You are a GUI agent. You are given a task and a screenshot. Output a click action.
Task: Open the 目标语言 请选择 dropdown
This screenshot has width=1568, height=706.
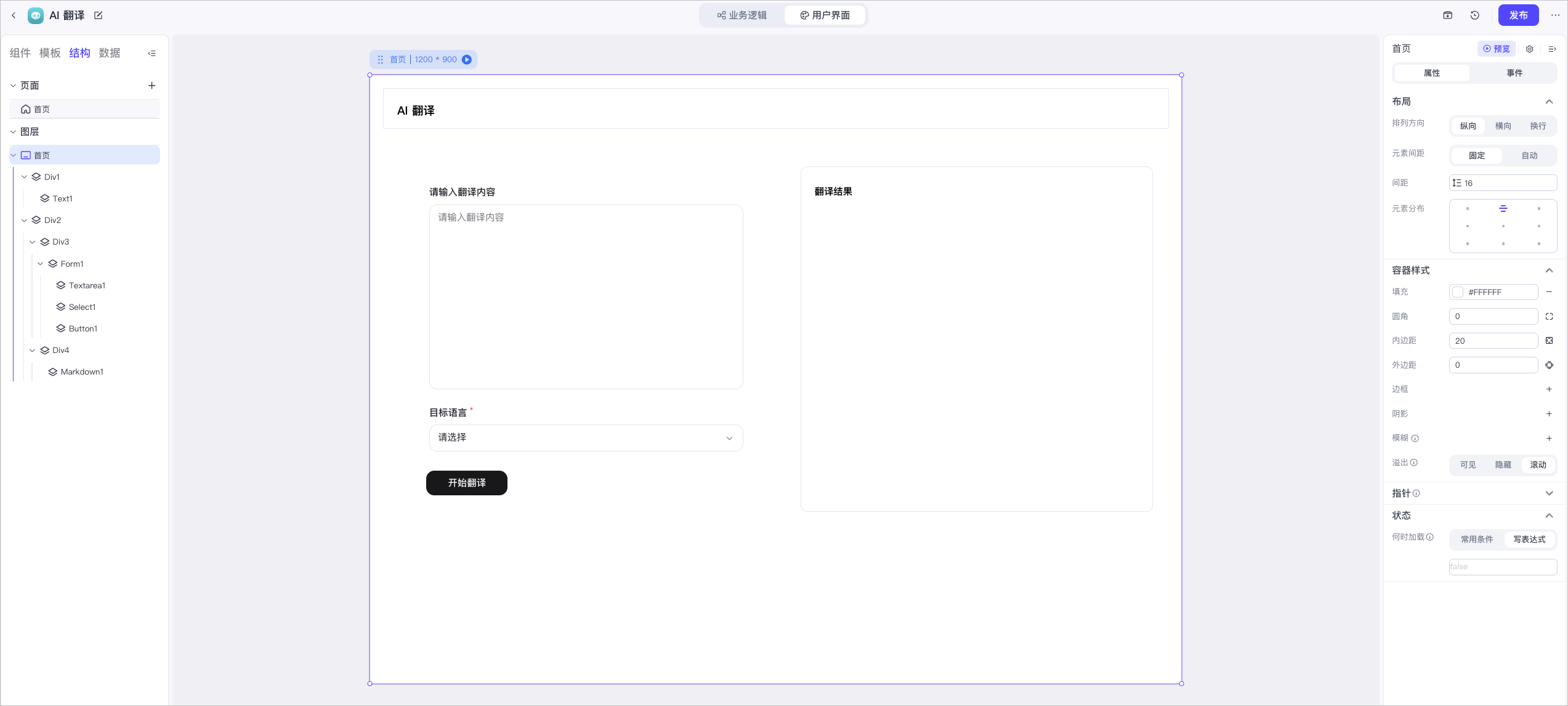[x=586, y=438]
